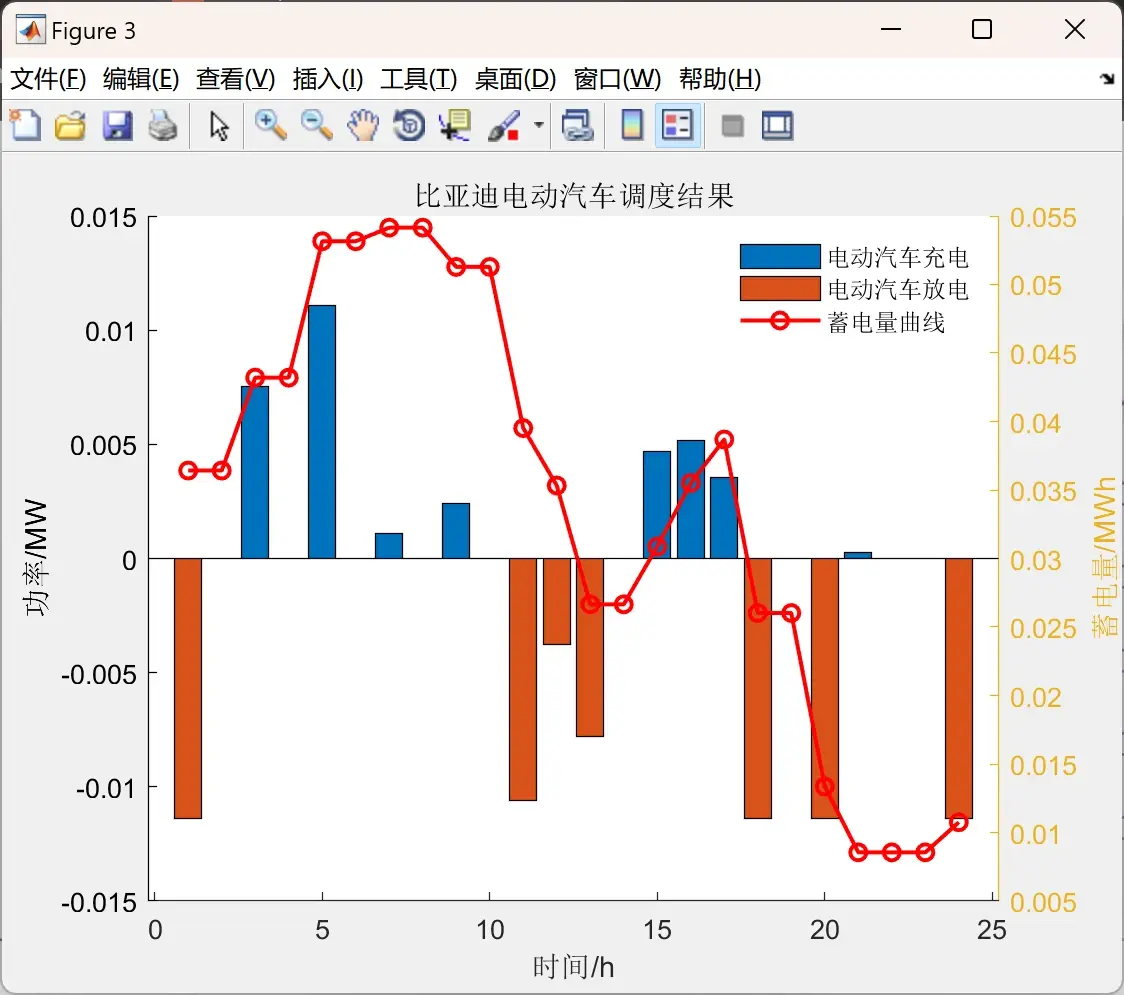Open a file with folder icon

tap(70, 125)
